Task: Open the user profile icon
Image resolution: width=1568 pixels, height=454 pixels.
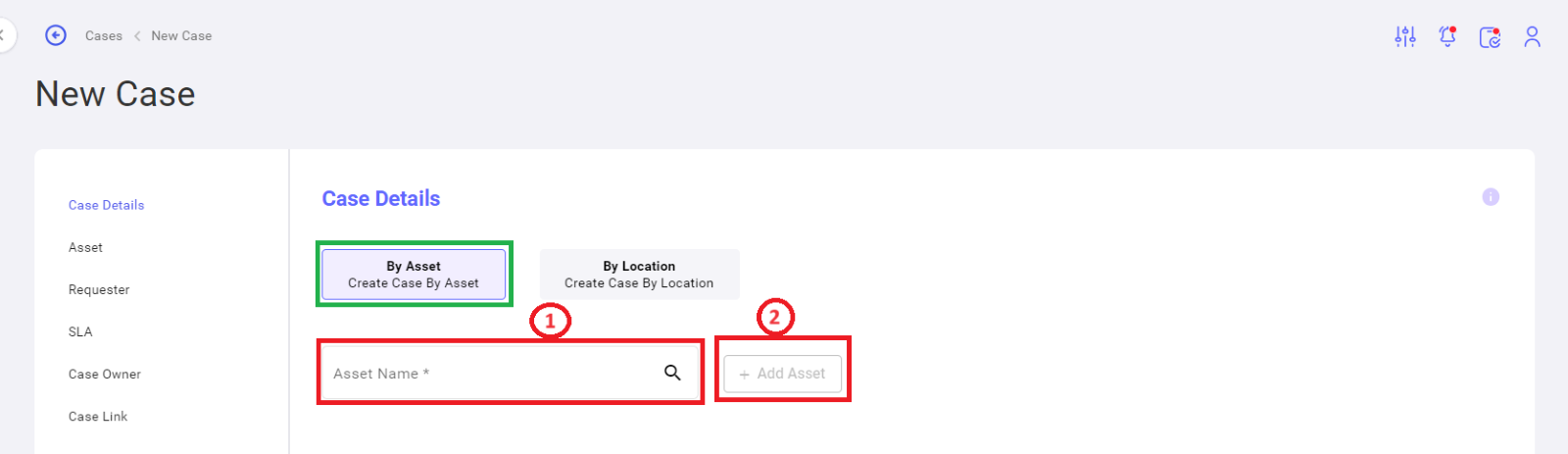Action: pyautogui.click(x=1533, y=36)
